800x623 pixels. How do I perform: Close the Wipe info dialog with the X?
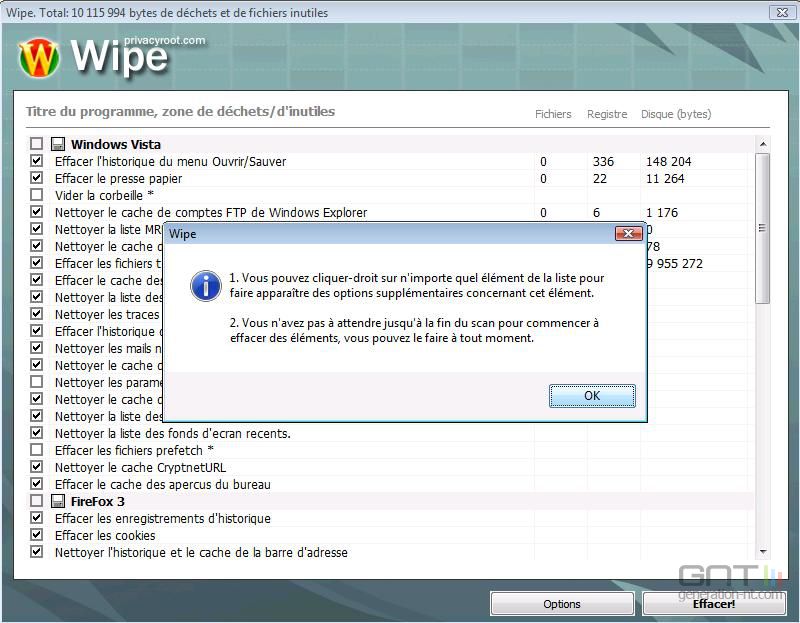click(x=628, y=233)
